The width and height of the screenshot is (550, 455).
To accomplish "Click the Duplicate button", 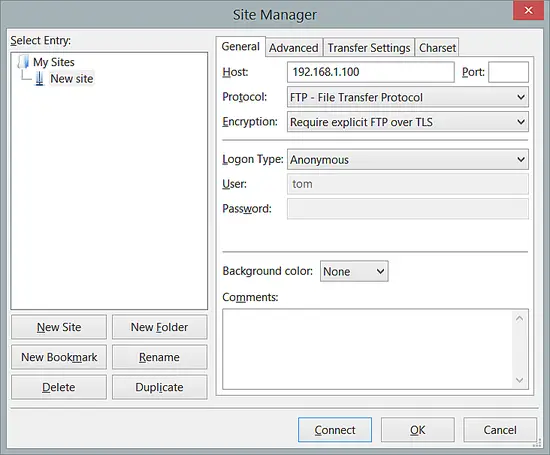I will [160, 387].
